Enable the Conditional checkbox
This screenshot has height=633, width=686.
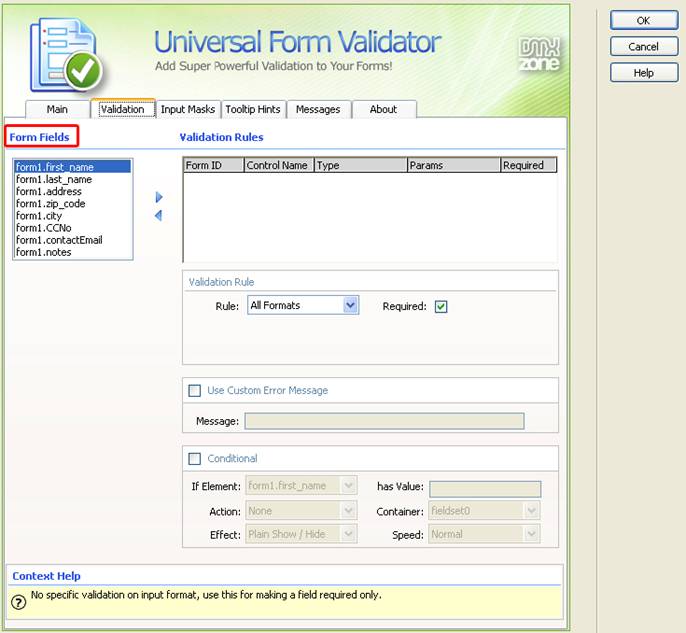[x=194, y=458]
